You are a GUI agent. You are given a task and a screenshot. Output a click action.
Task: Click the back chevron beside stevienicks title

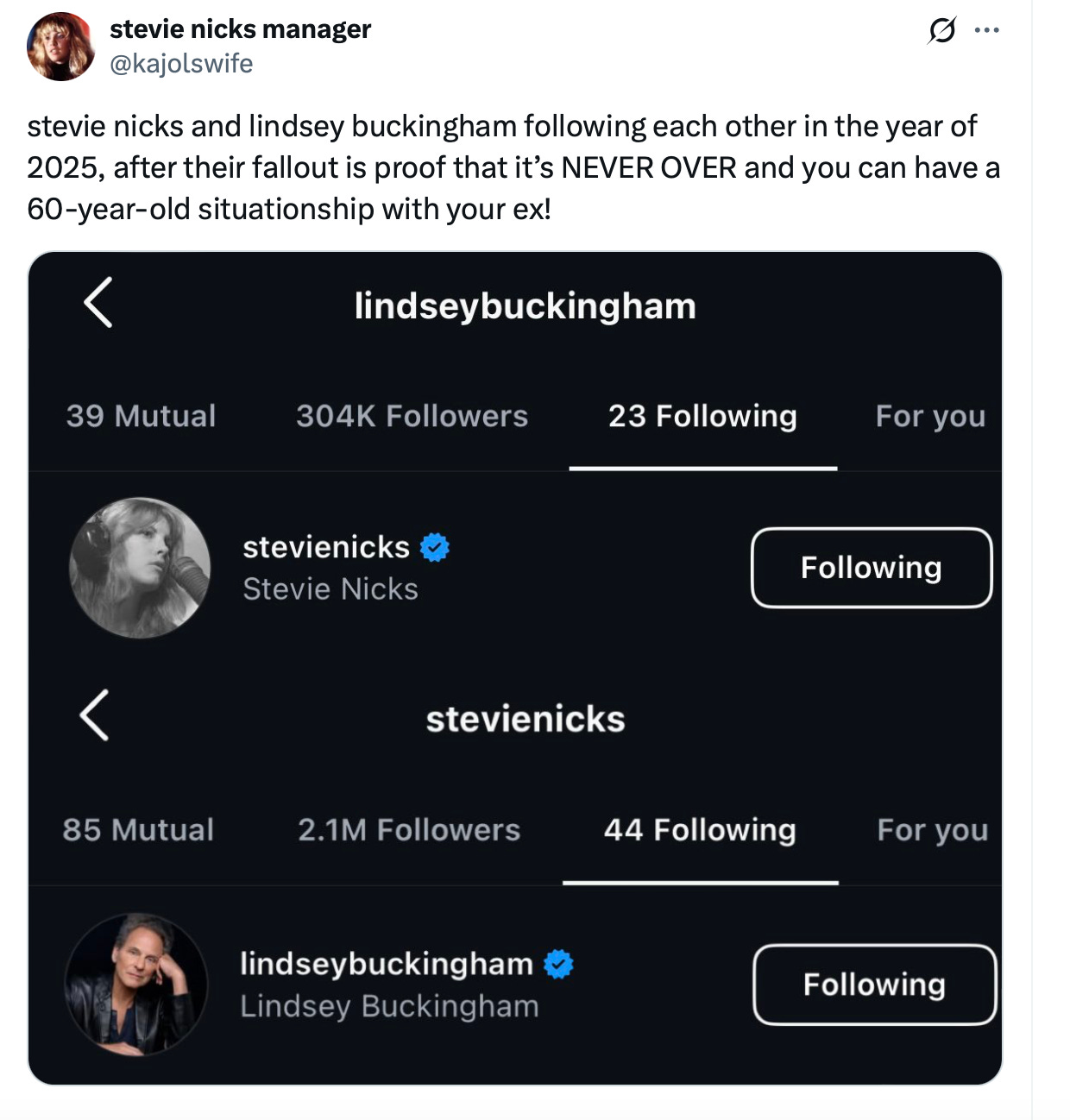pos(95,715)
